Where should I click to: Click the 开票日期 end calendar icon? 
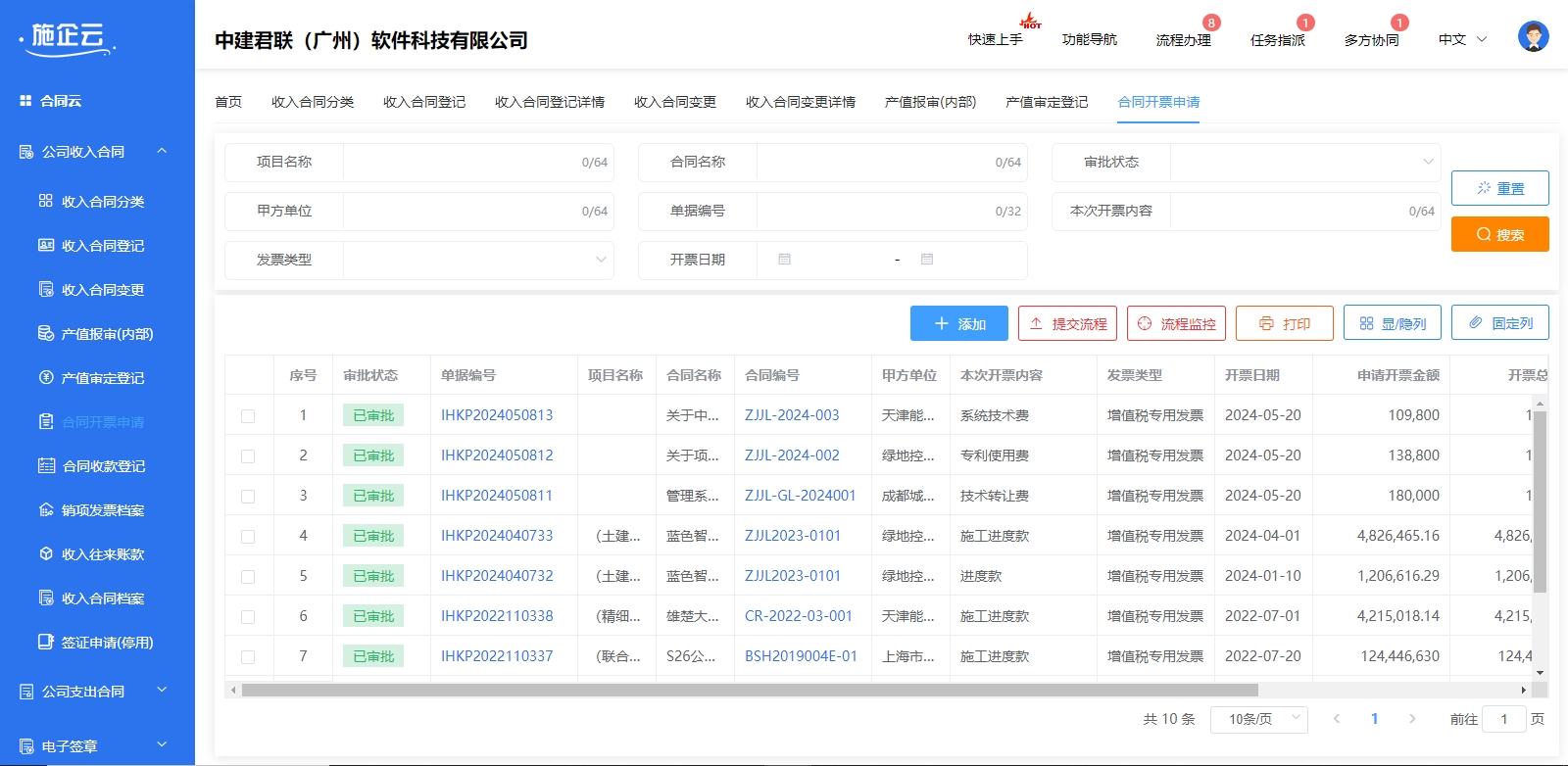coord(927,260)
